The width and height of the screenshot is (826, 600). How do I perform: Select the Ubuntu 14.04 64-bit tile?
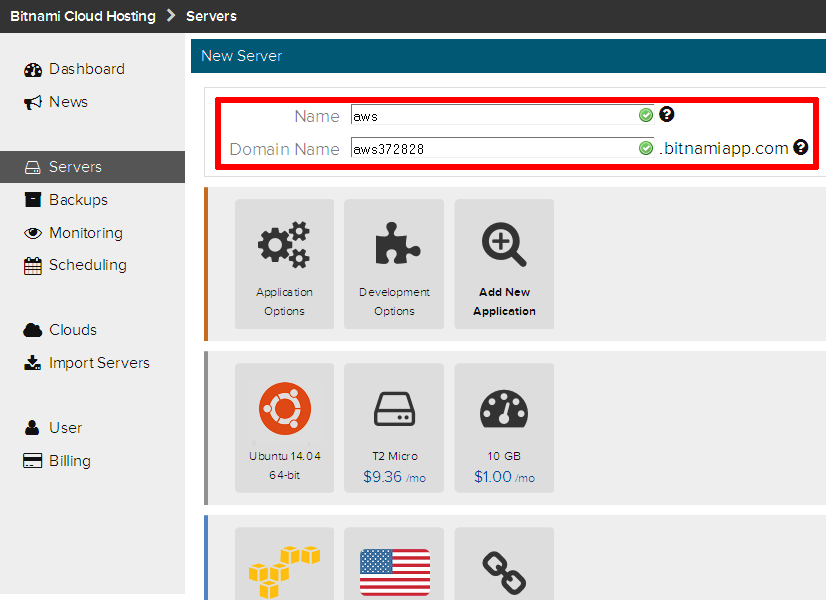tap(284, 428)
